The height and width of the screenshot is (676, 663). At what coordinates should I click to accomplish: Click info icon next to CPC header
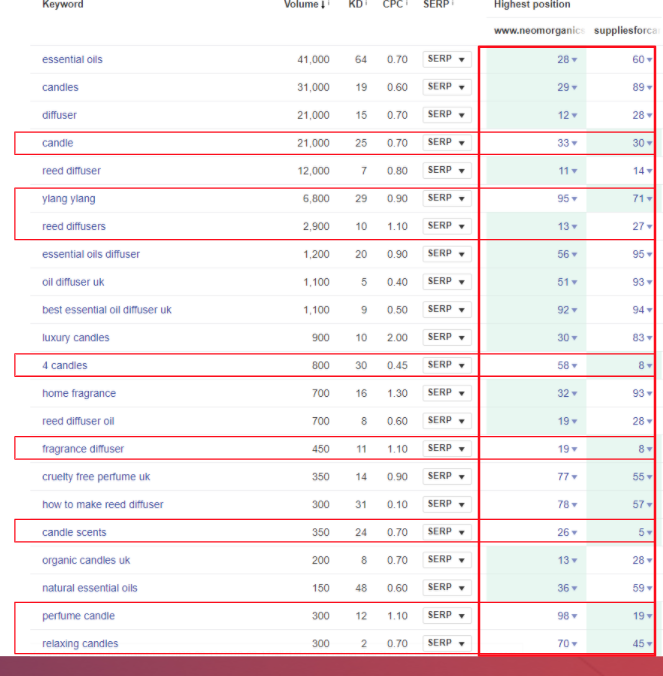tap(407, 2)
